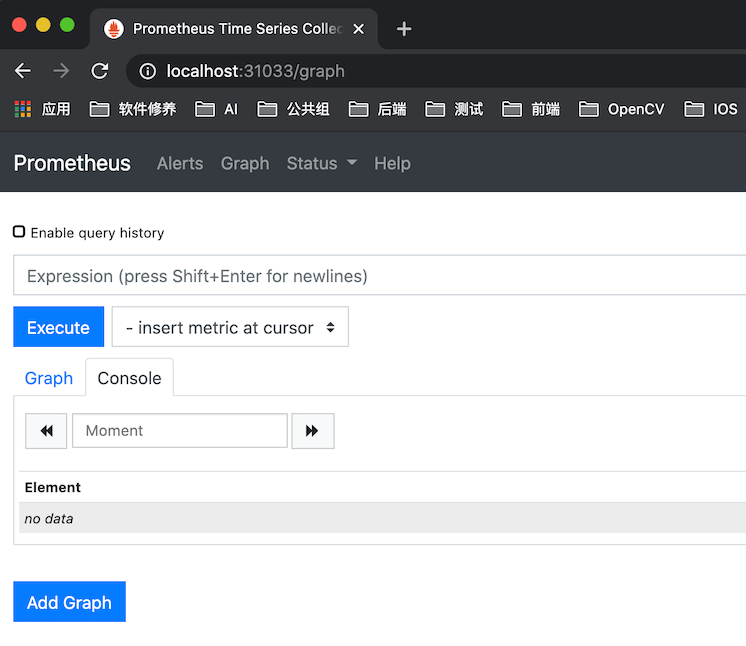Open the Graph item in navbar

245,163
